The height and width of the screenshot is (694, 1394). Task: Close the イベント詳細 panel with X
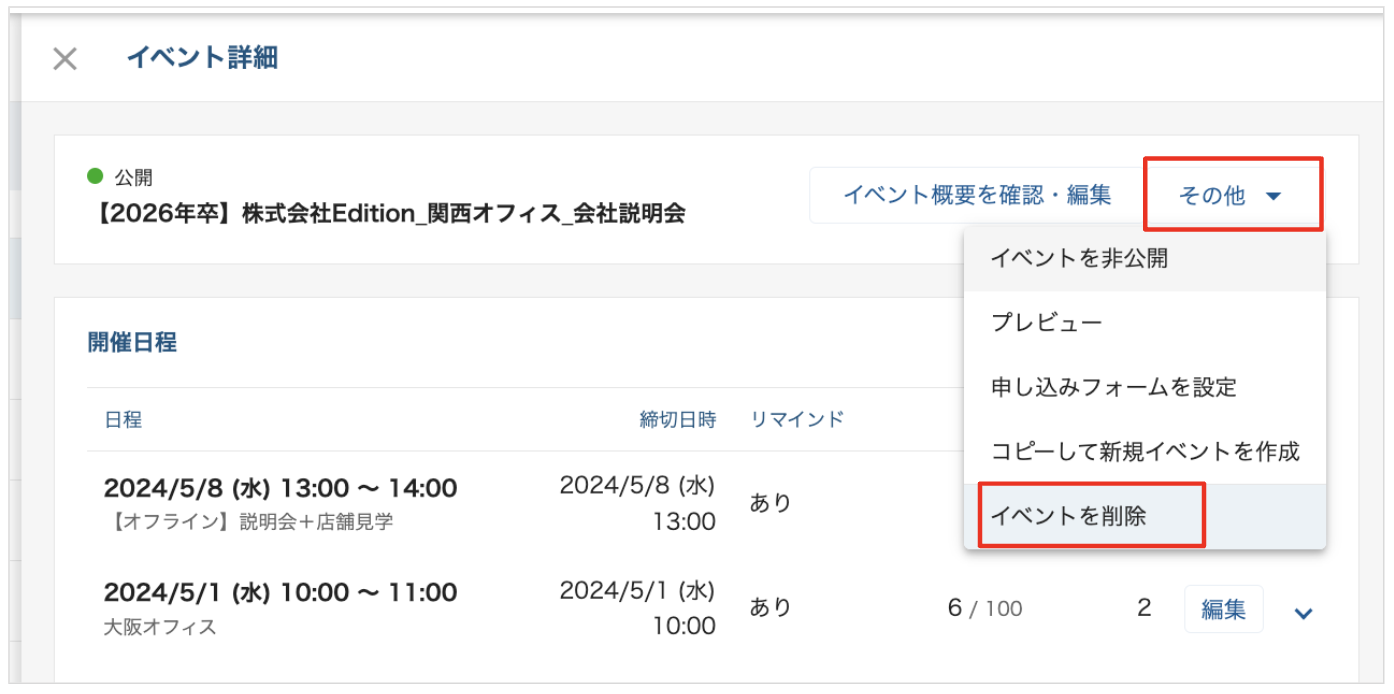point(65,59)
